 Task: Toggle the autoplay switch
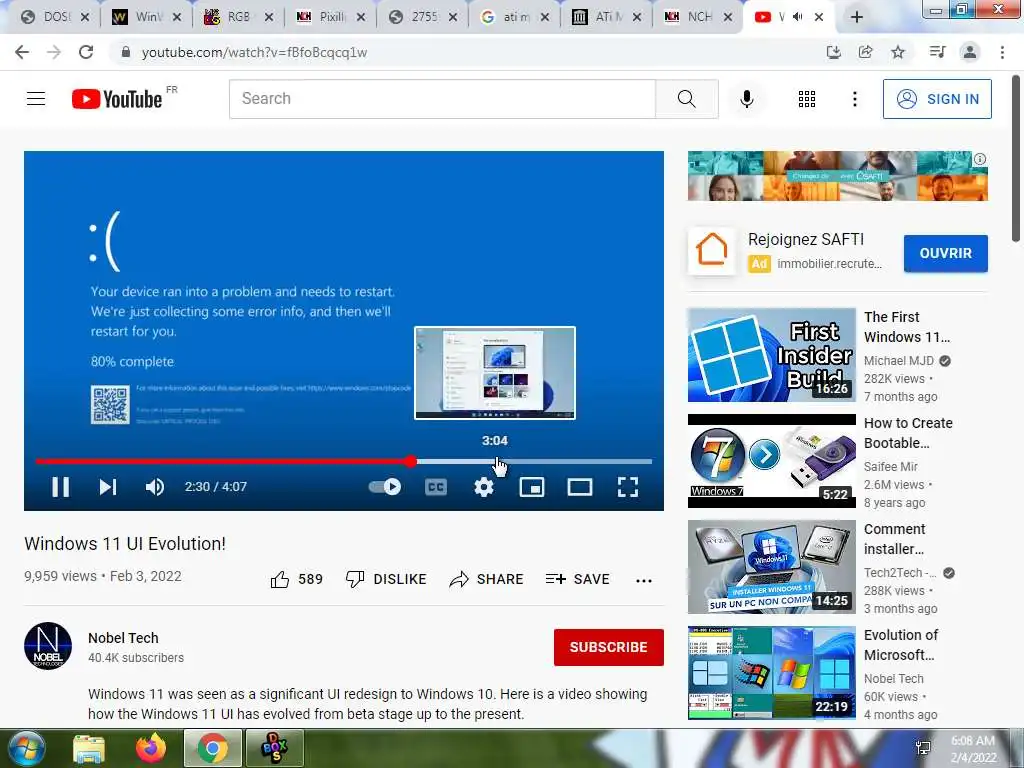click(x=385, y=487)
